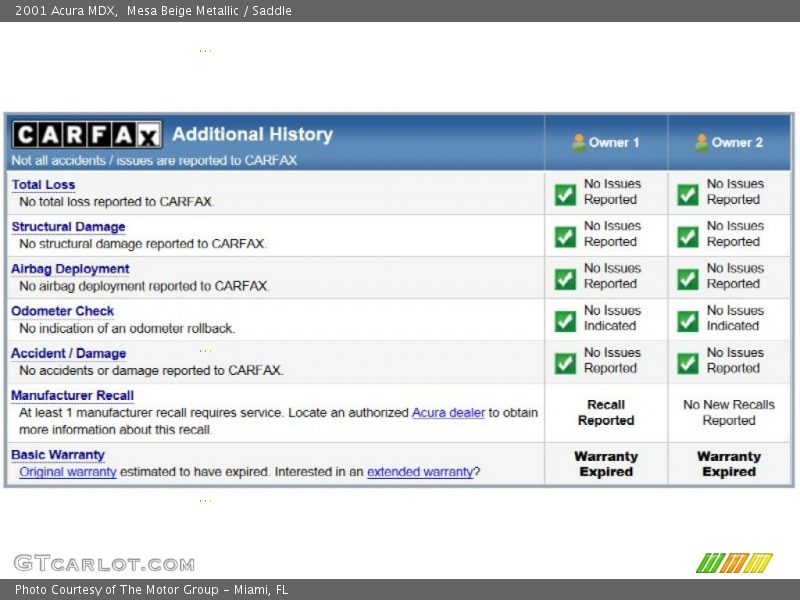Follow the Acura dealer link
This screenshot has height=600, width=800.
448,413
